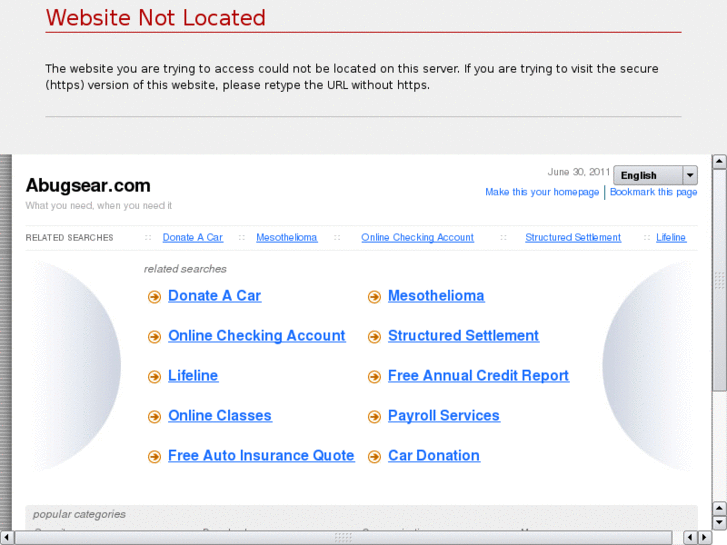Image resolution: width=727 pixels, height=545 pixels.
Task: Click the Abugsear.com site title
Action: click(88, 186)
